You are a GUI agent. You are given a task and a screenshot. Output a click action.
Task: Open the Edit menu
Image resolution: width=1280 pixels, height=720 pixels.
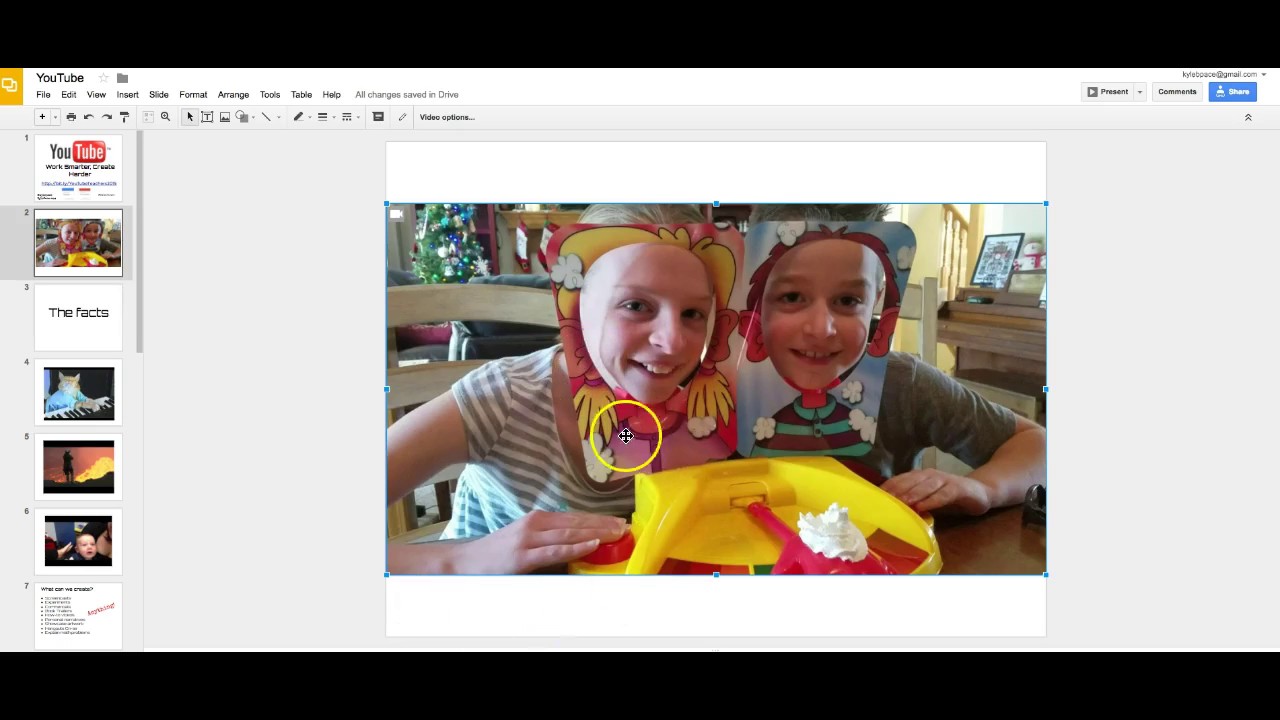pos(68,95)
